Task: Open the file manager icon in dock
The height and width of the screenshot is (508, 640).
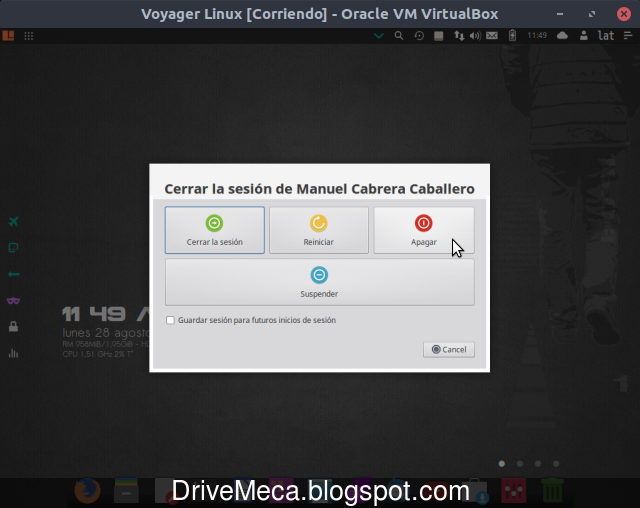Action: 126,490
